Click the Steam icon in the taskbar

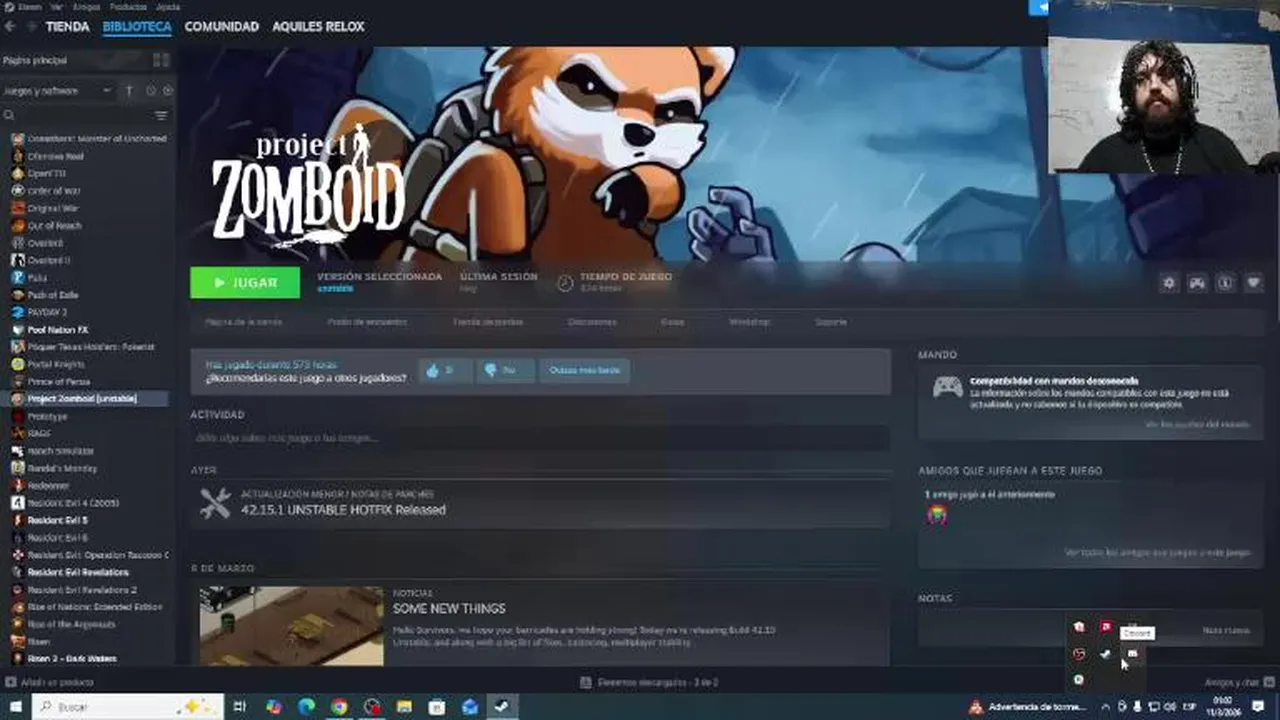(502, 707)
